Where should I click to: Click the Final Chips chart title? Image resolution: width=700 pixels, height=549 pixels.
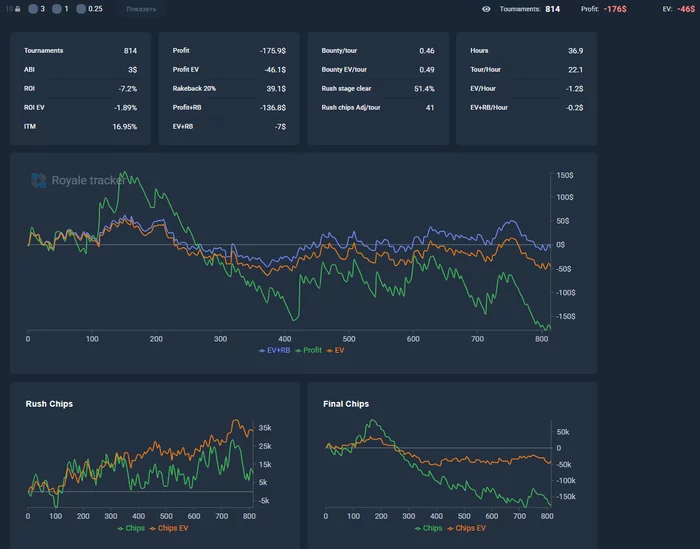(x=346, y=404)
